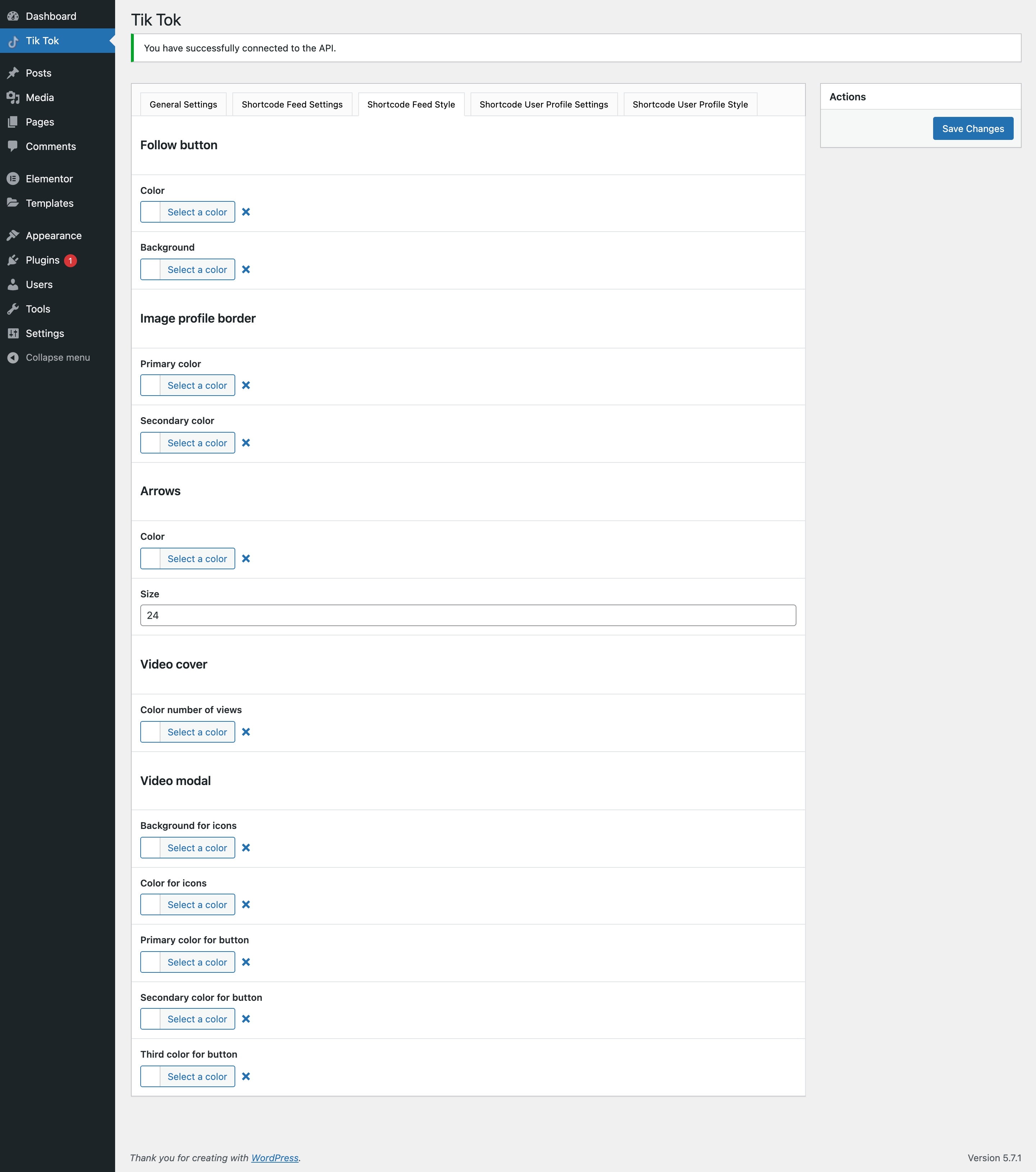The image size is (1036, 1172).
Task: Click the Plugins update count badge
Action: (71, 260)
